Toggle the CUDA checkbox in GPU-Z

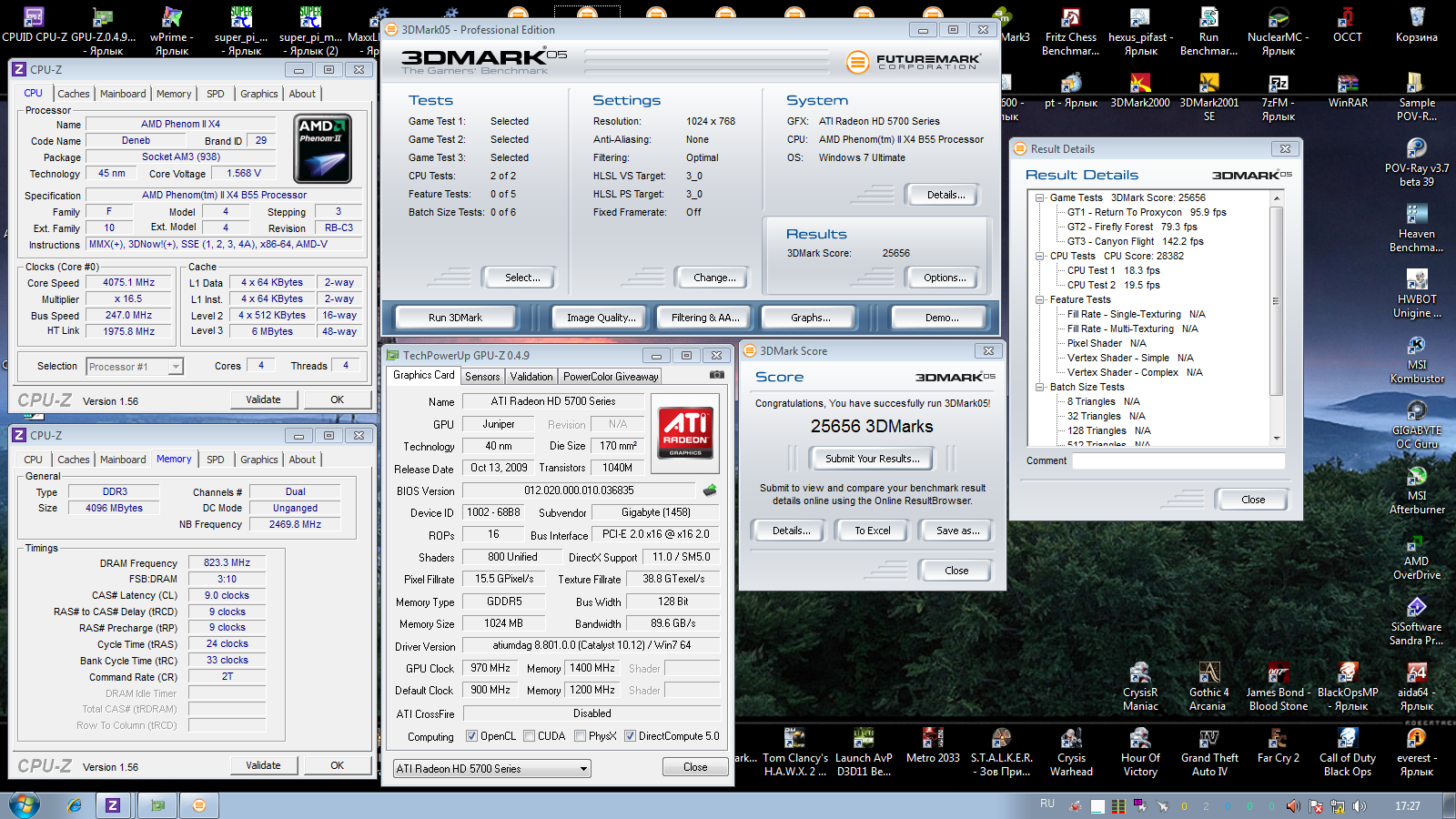pyautogui.click(x=529, y=736)
